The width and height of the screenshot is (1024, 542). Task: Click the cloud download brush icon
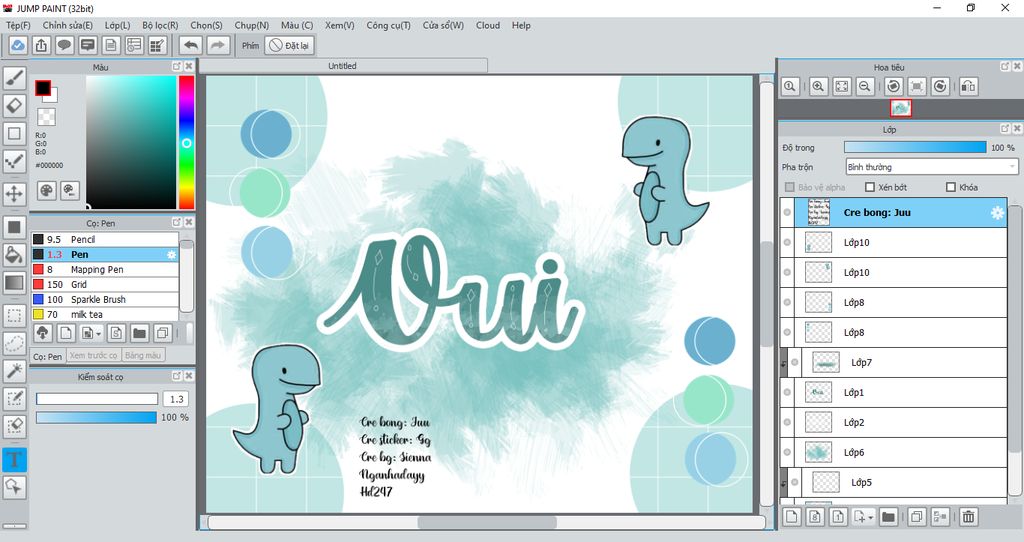pos(42,333)
